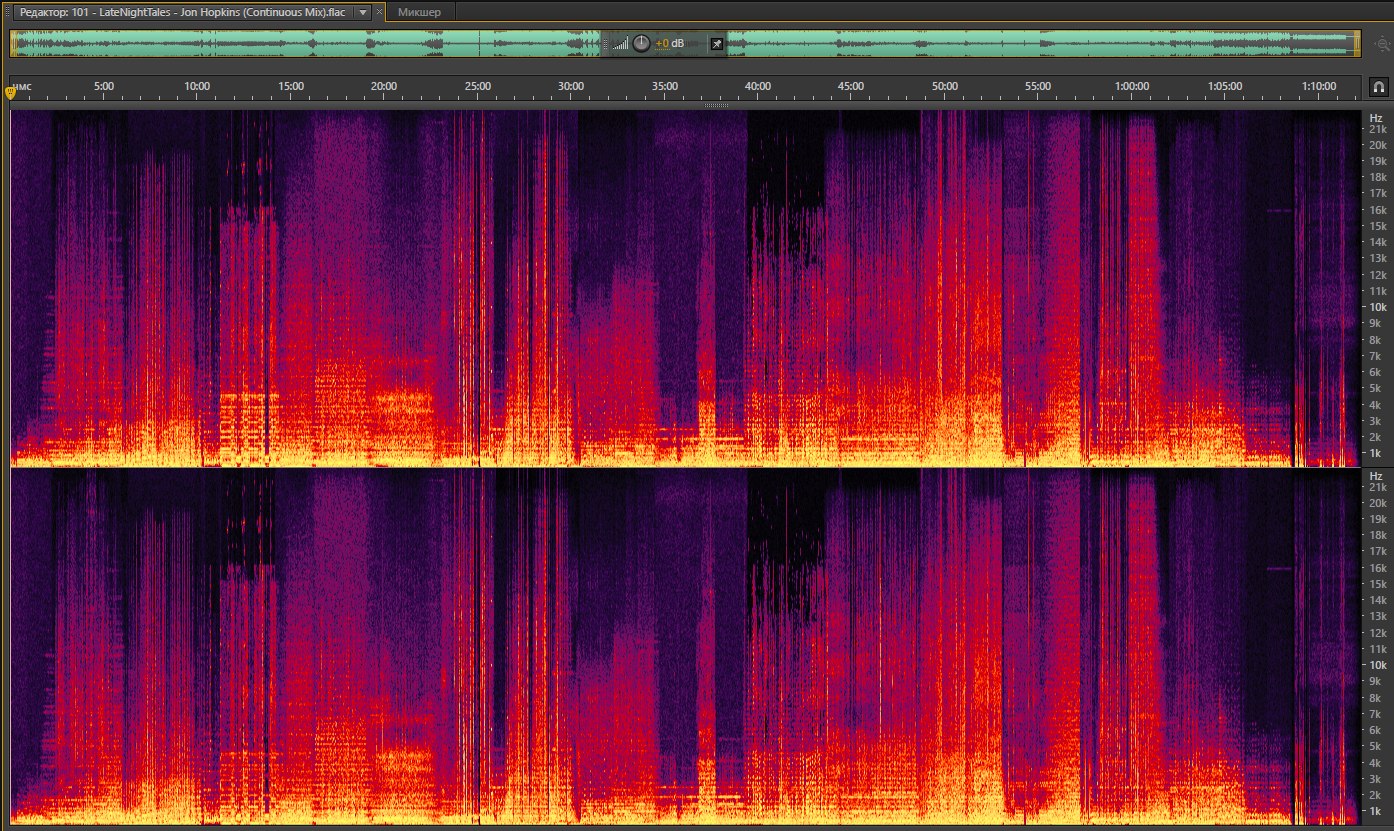Viewport: 1394px width, 831px height.
Task: Click the divider grip below time ruler
Action: (716, 105)
